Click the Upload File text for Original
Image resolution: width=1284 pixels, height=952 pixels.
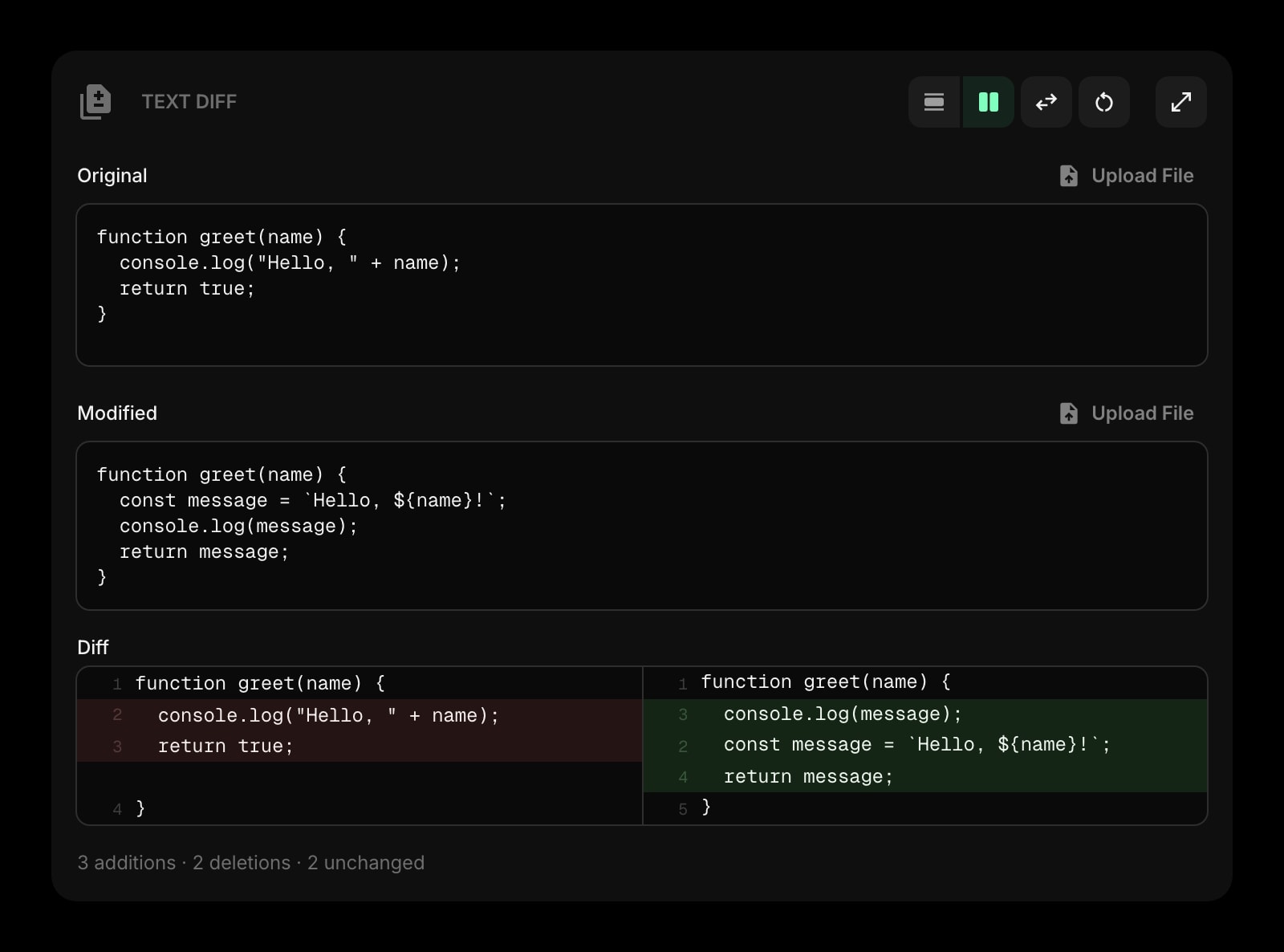[1142, 176]
